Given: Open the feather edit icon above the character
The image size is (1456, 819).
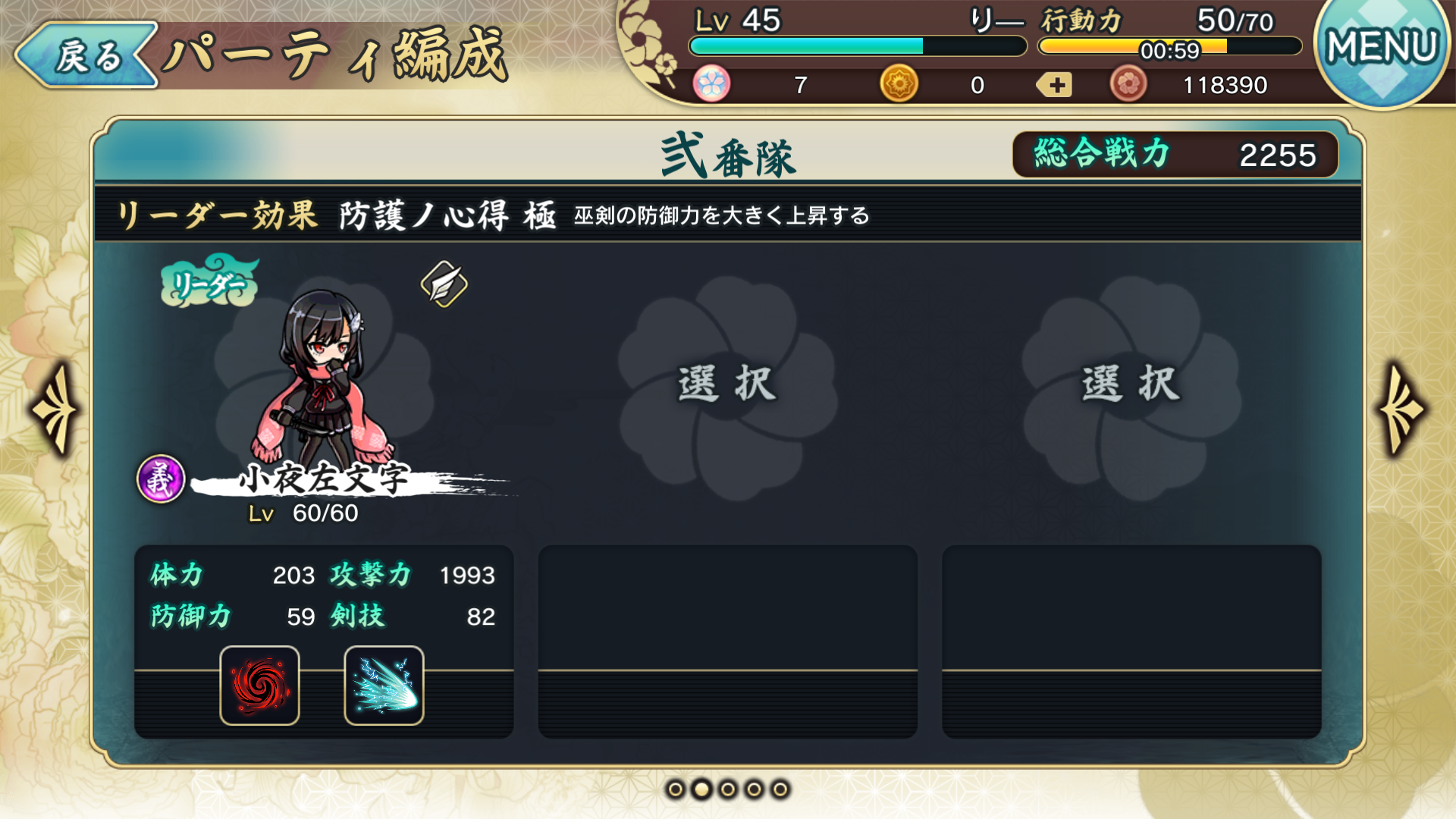Looking at the screenshot, I should tap(444, 284).
